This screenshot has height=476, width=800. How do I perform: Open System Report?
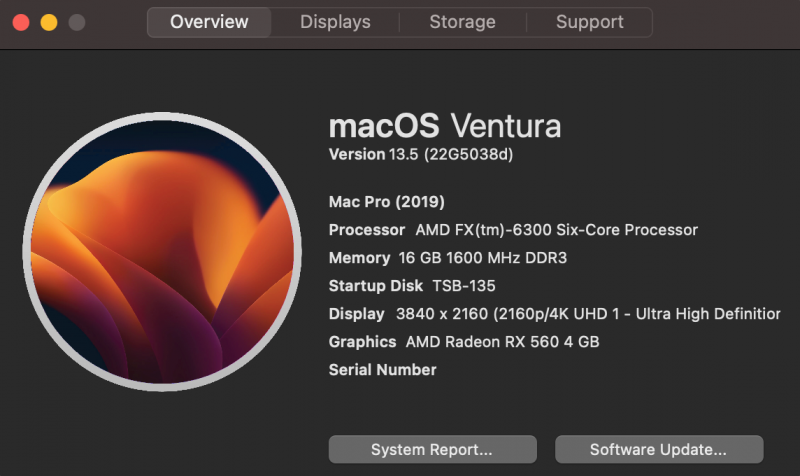432,449
